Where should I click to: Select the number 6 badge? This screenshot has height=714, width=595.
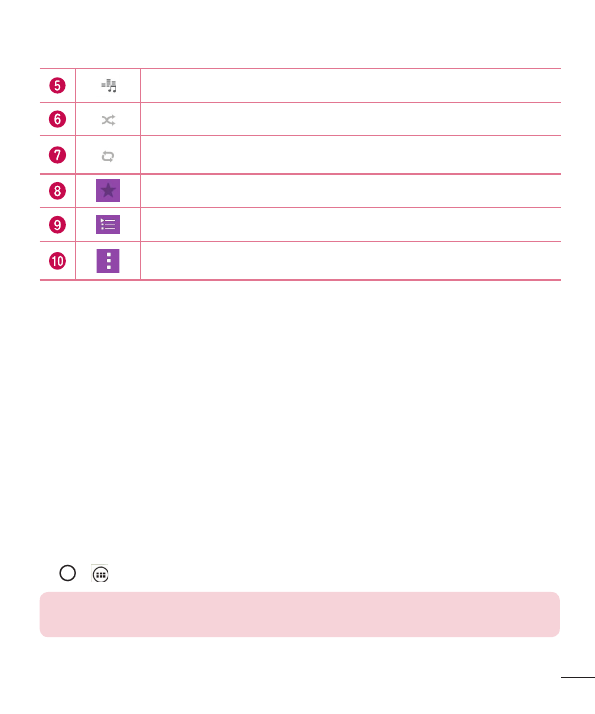[x=57, y=119]
